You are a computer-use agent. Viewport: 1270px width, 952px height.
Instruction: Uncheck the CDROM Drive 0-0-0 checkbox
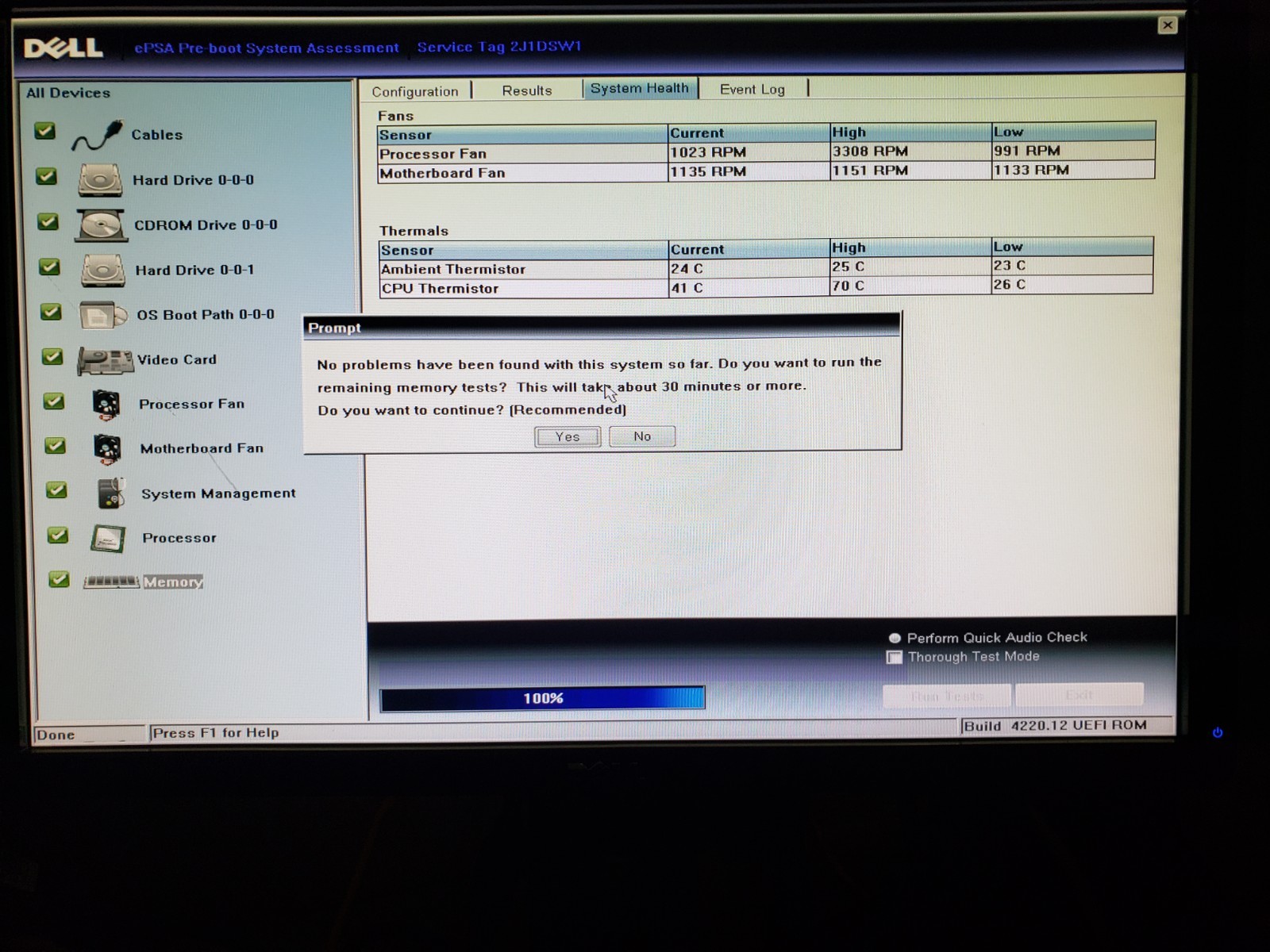(x=48, y=221)
